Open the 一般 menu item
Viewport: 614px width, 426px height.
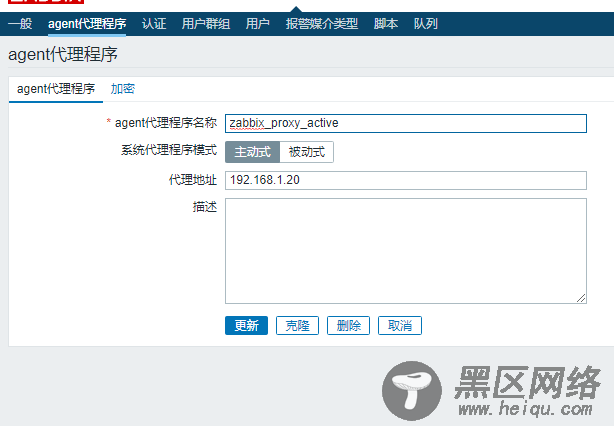coord(20,24)
